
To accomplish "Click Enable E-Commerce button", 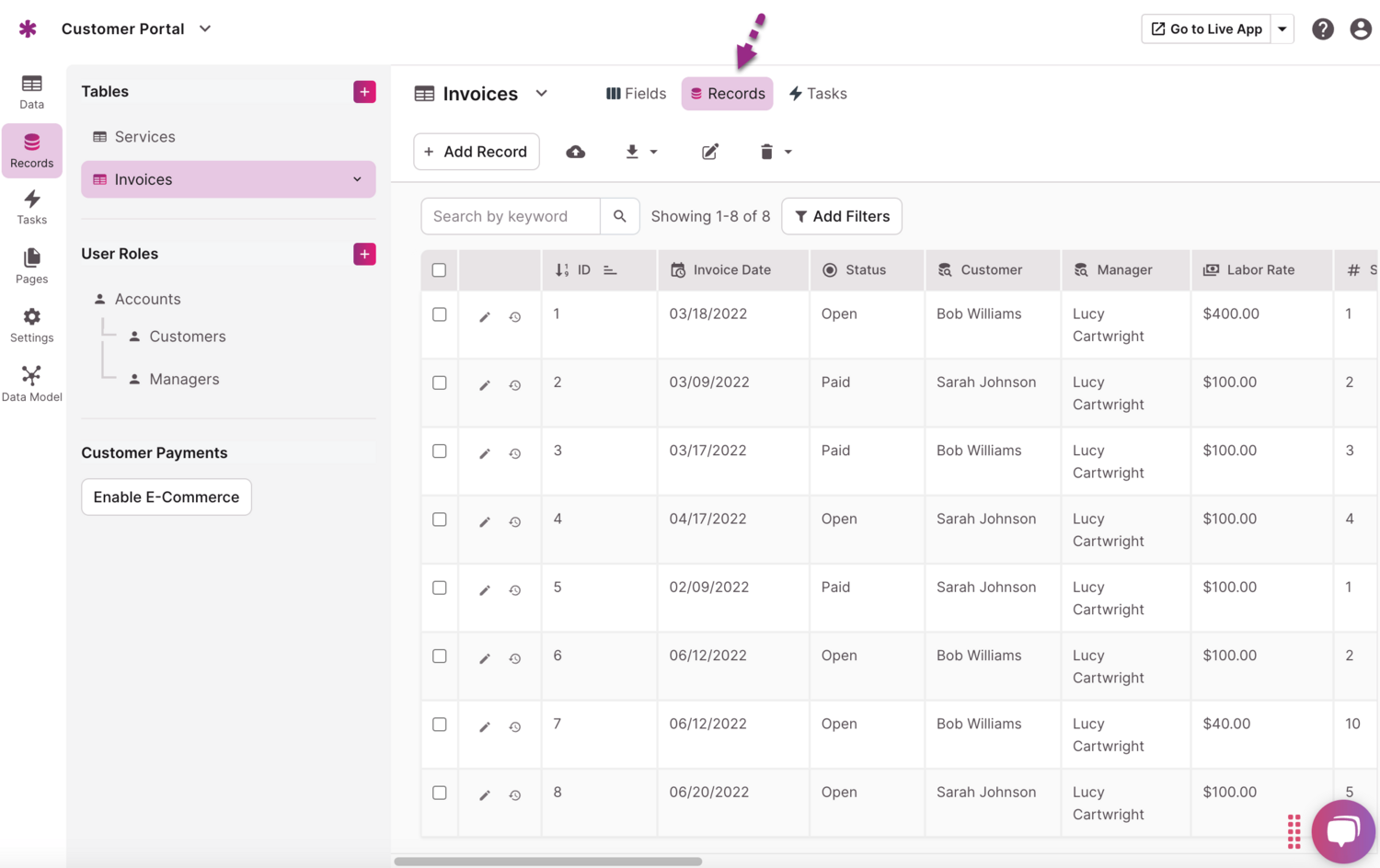I will 167,497.
